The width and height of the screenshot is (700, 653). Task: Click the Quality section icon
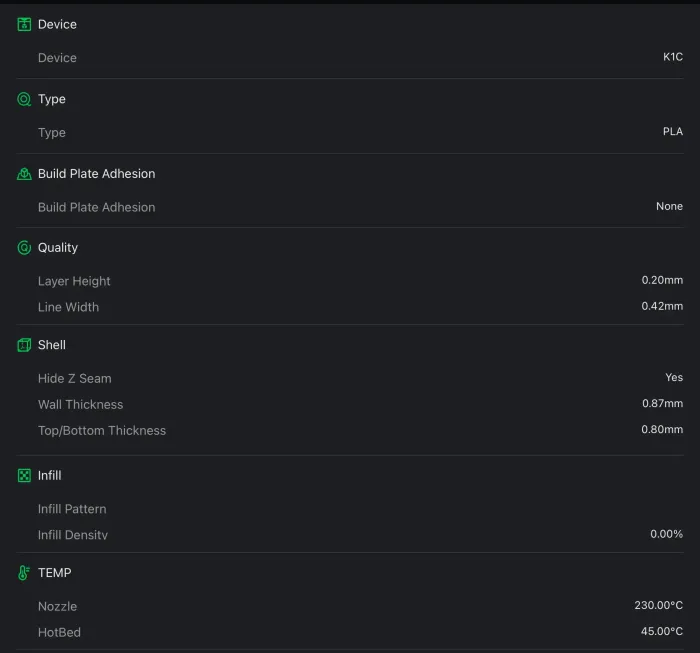point(24,248)
